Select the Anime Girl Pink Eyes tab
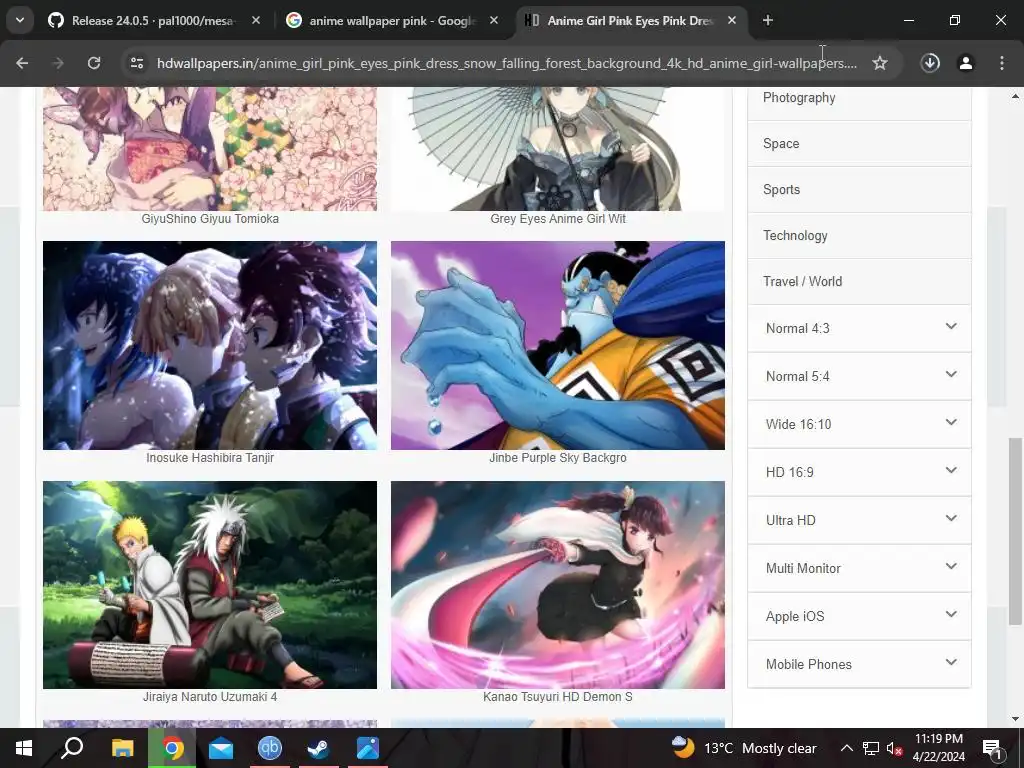This screenshot has width=1024, height=768. click(x=630, y=21)
